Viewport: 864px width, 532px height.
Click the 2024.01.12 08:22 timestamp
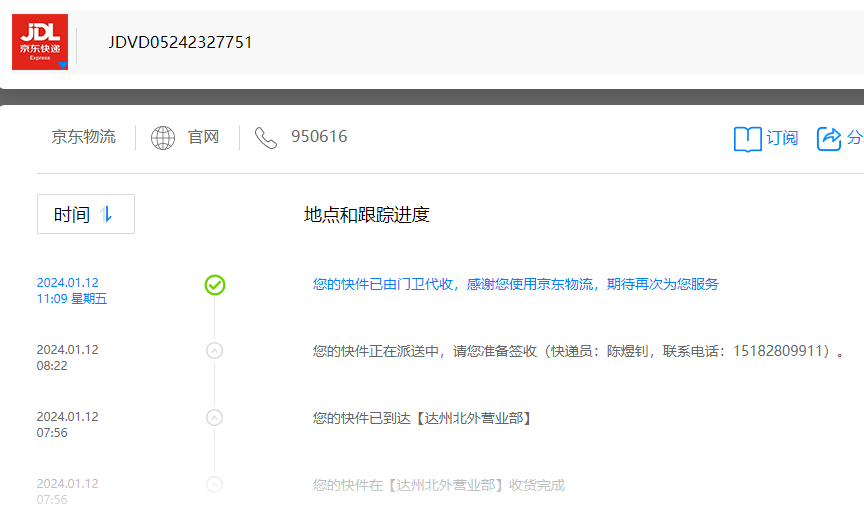point(67,358)
